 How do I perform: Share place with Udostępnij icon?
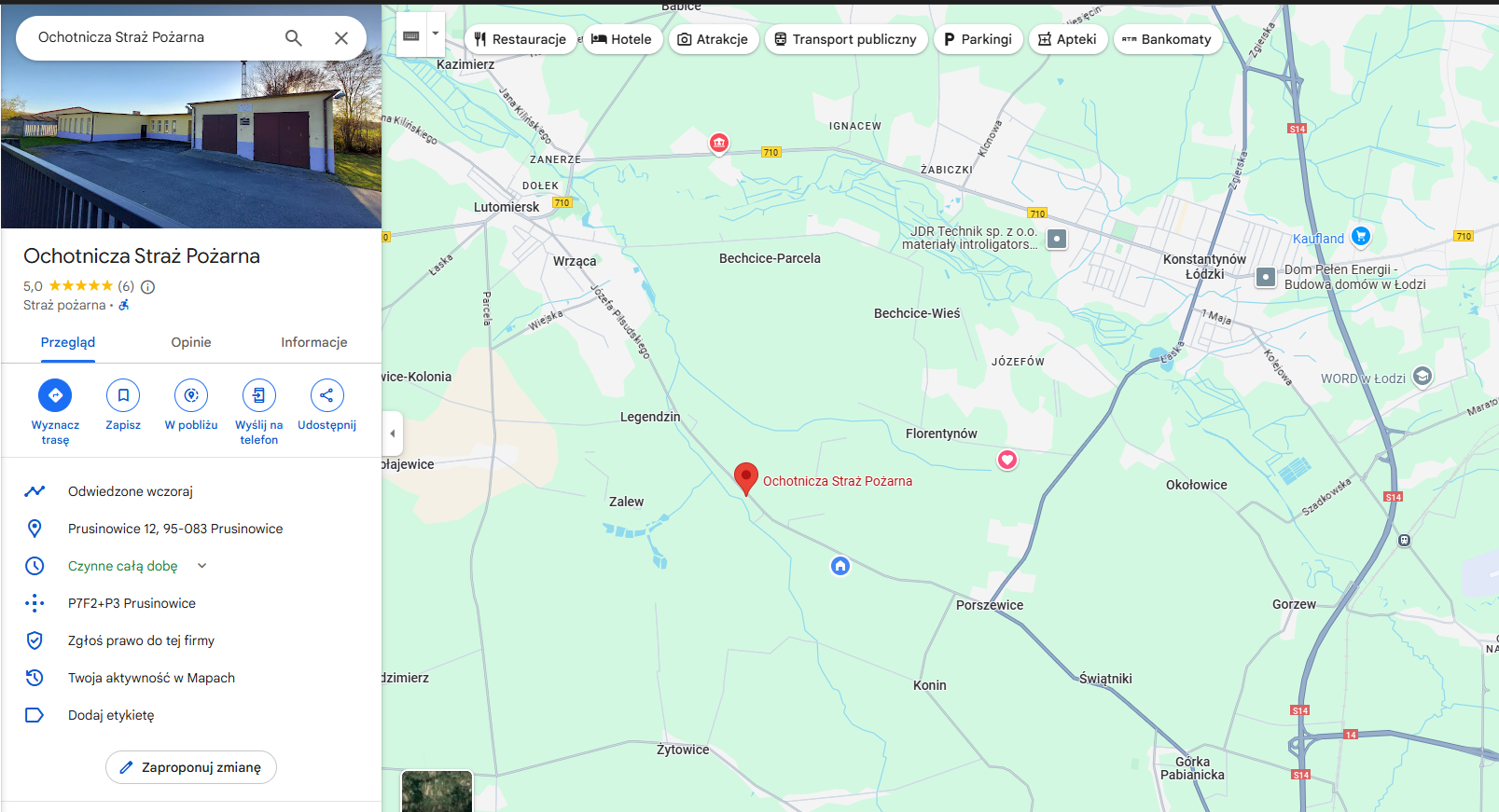(326, 395)
